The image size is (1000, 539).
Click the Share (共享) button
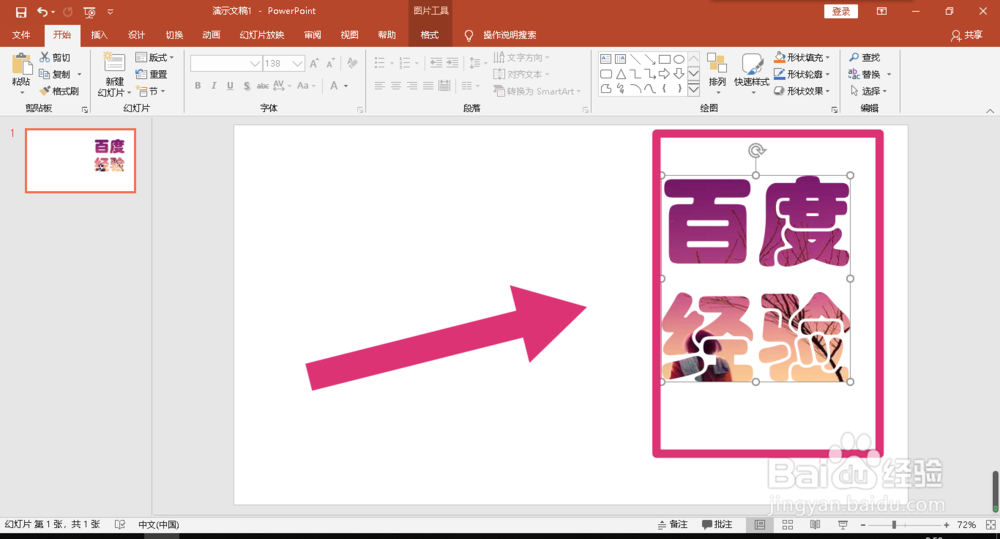[x=966, y=35]
